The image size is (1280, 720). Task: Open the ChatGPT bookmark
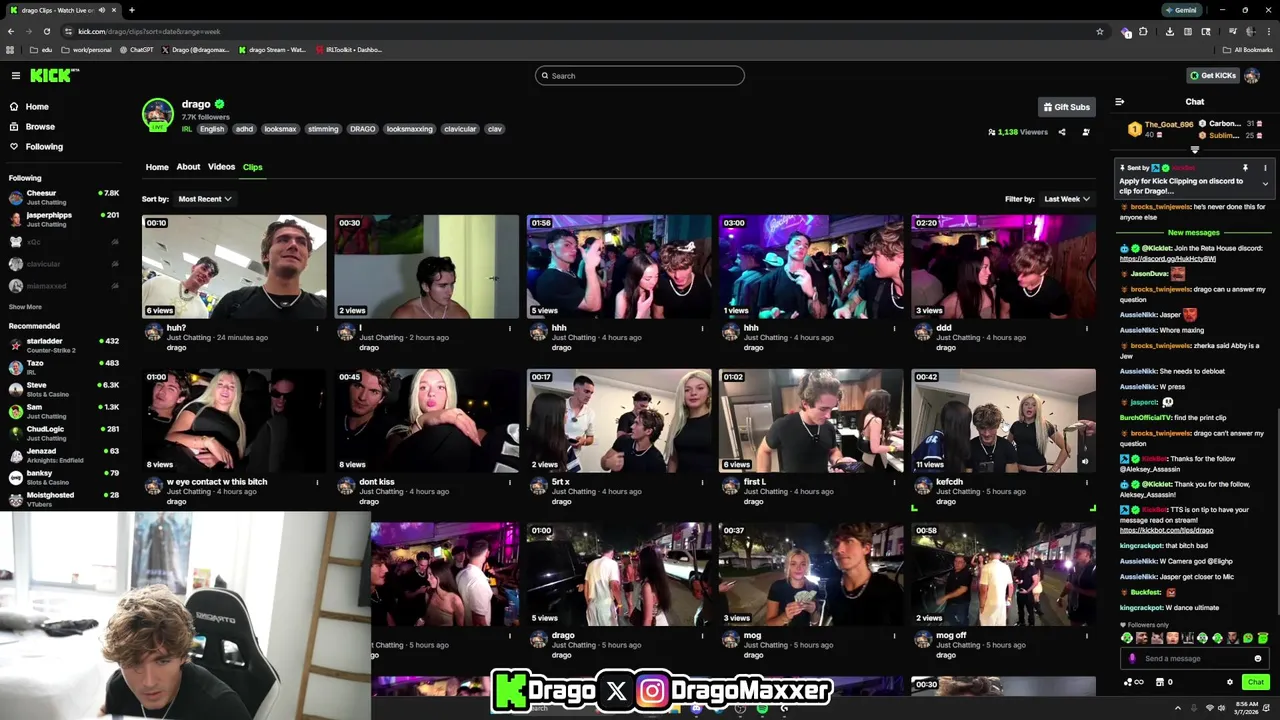[x=136, y=50]
